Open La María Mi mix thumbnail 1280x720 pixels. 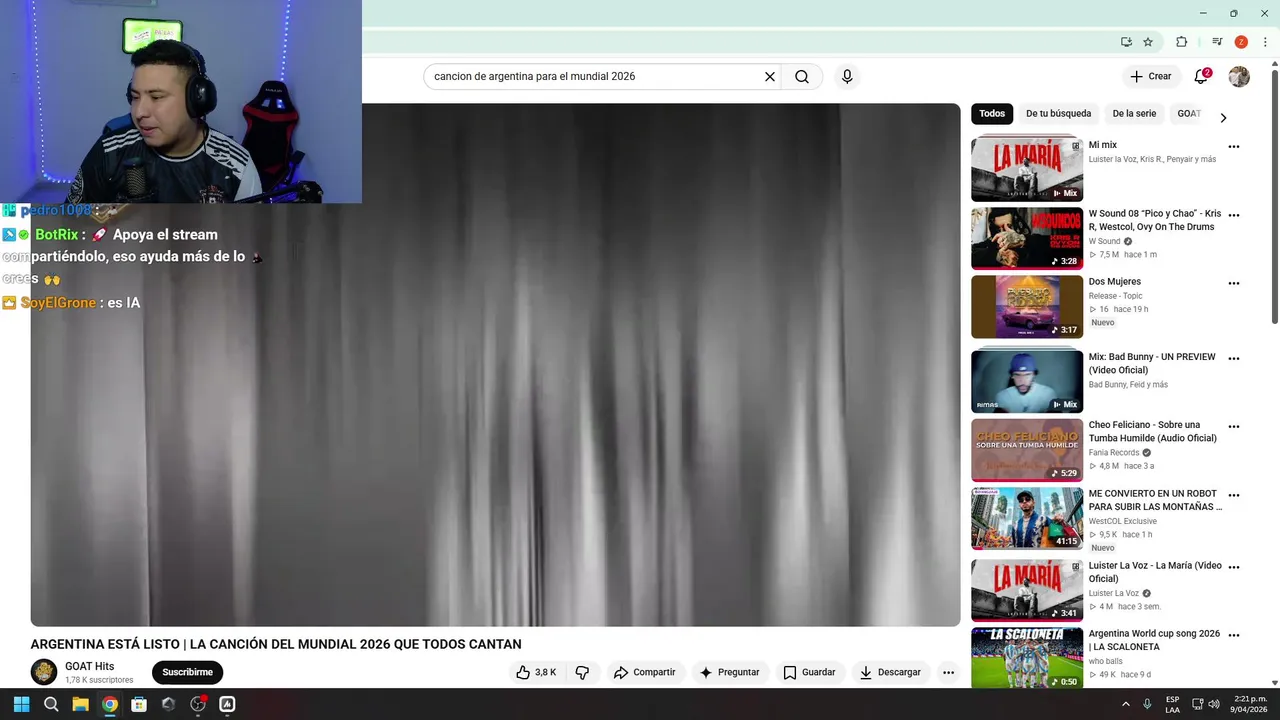click(1027, 169)
